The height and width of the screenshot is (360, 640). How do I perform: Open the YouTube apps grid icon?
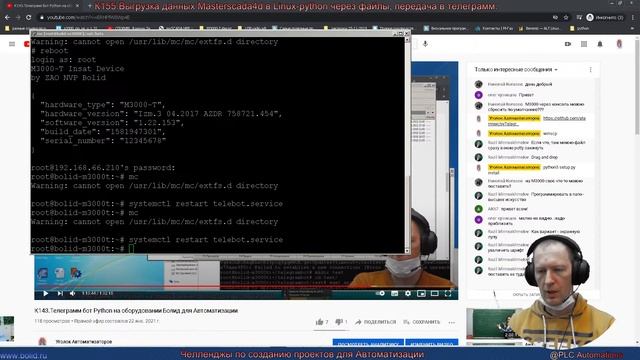[x=584, y=44]
